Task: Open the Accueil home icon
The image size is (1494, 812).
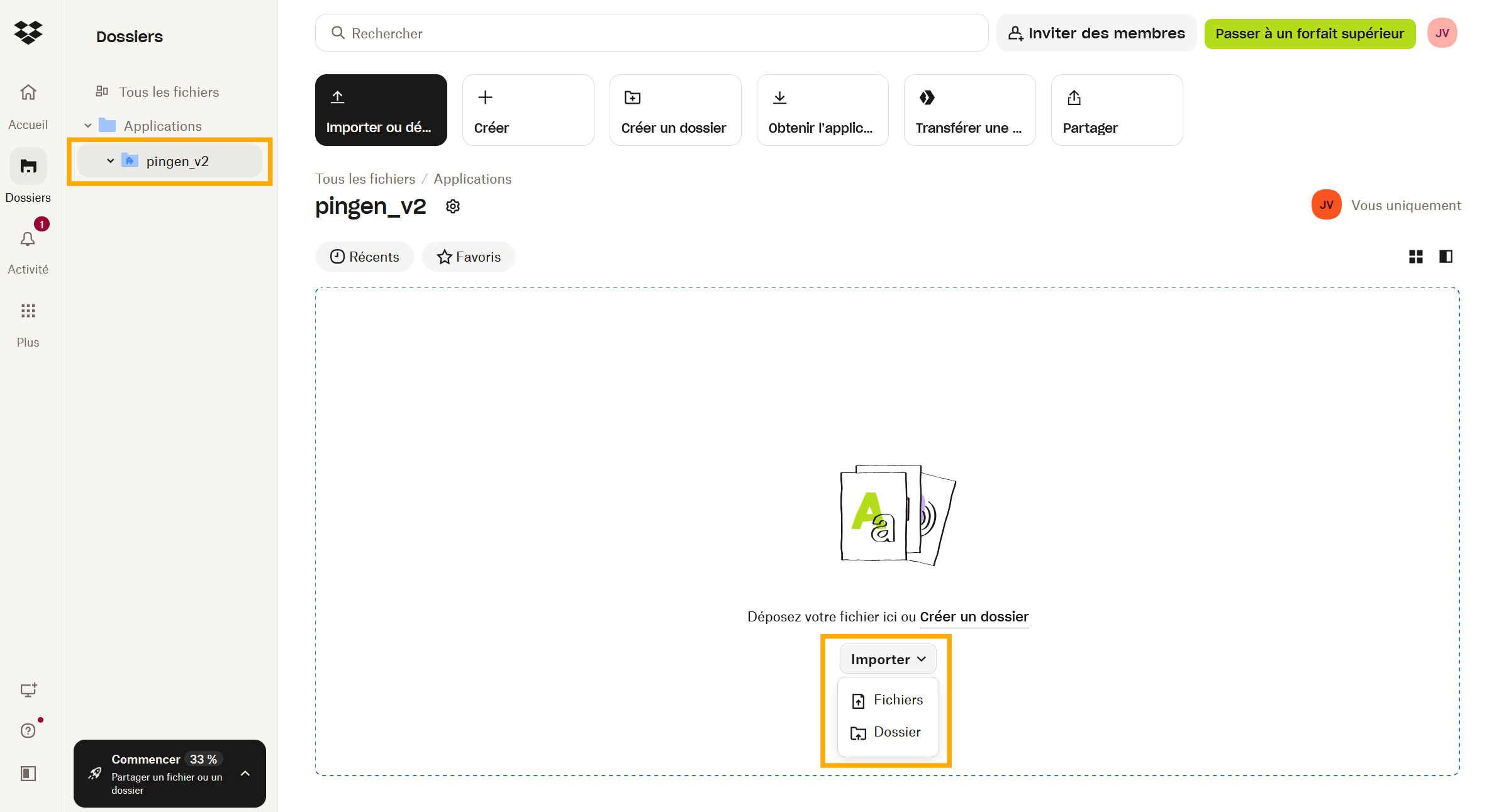Action: 28,93
